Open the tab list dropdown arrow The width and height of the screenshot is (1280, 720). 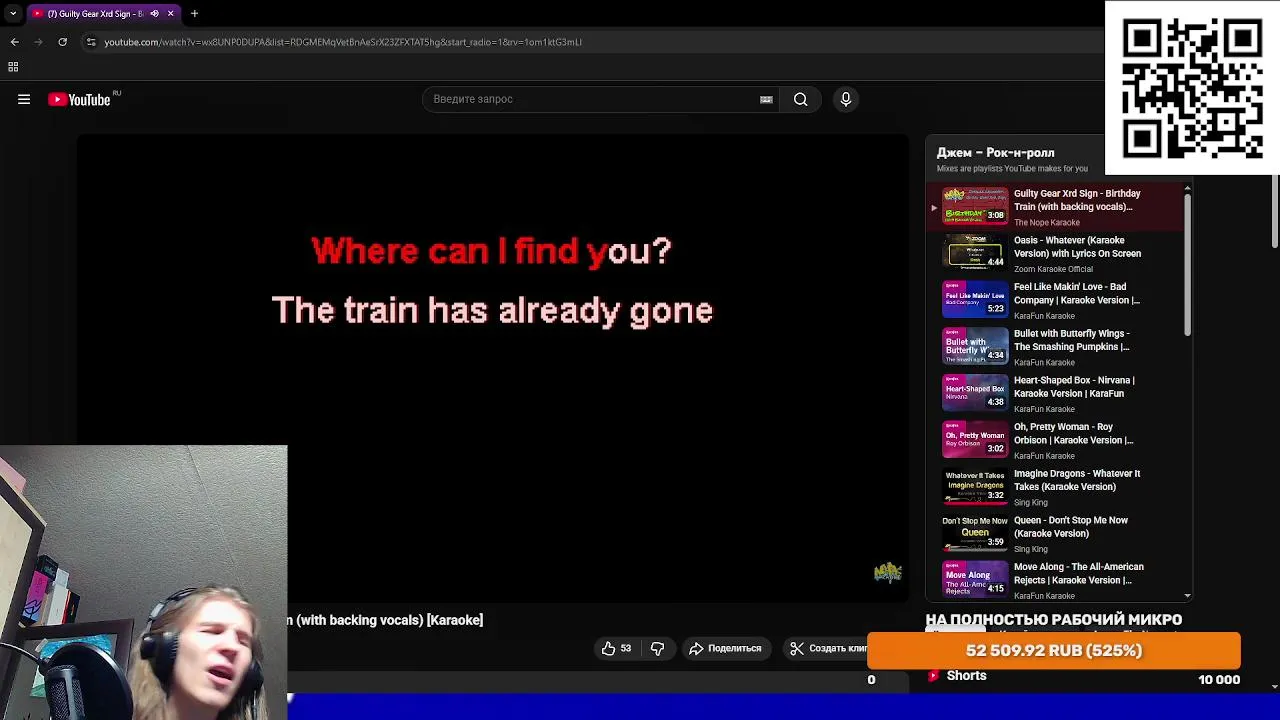[13, 14]
